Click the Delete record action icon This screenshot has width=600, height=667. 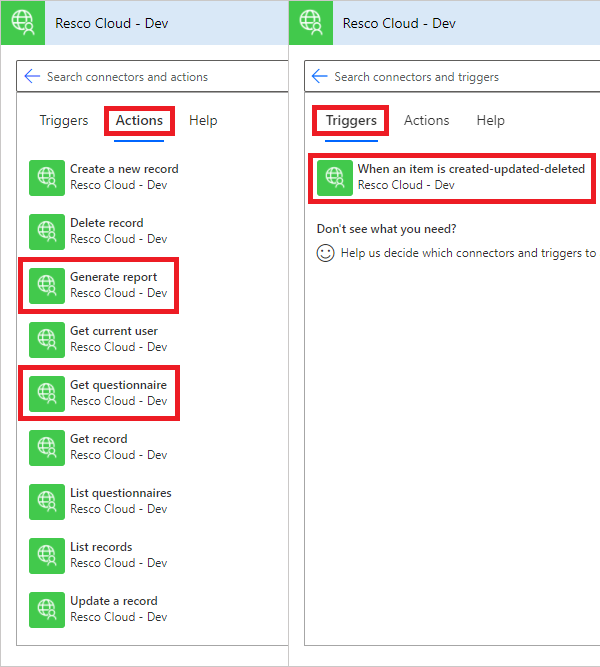[46, 231]
